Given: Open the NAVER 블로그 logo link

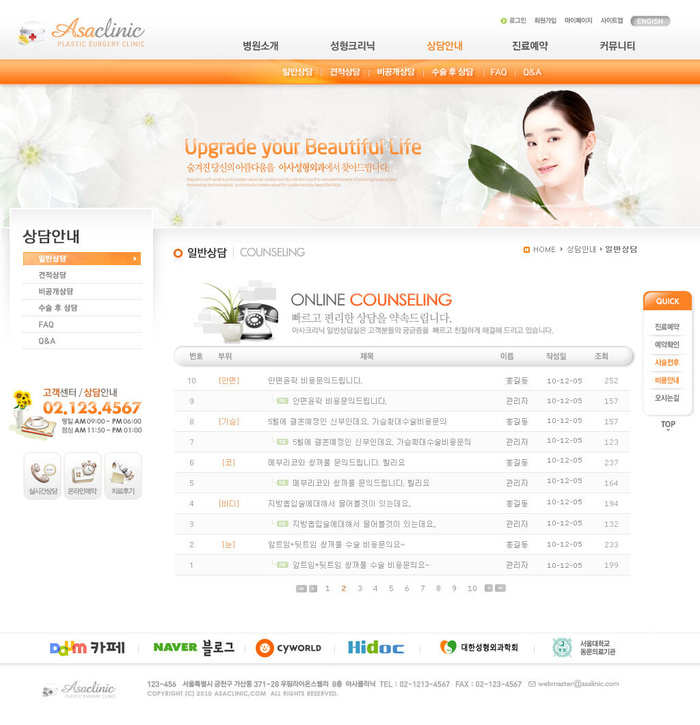Looking at the screenshot, I should pyautogui.click(x=193, y=647).
